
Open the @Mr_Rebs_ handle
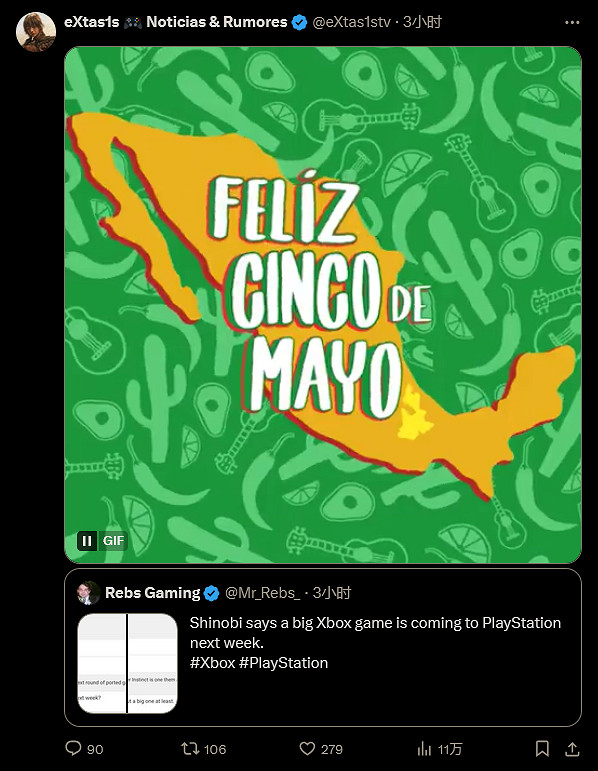pyautogui.click(x=262, y=593)
